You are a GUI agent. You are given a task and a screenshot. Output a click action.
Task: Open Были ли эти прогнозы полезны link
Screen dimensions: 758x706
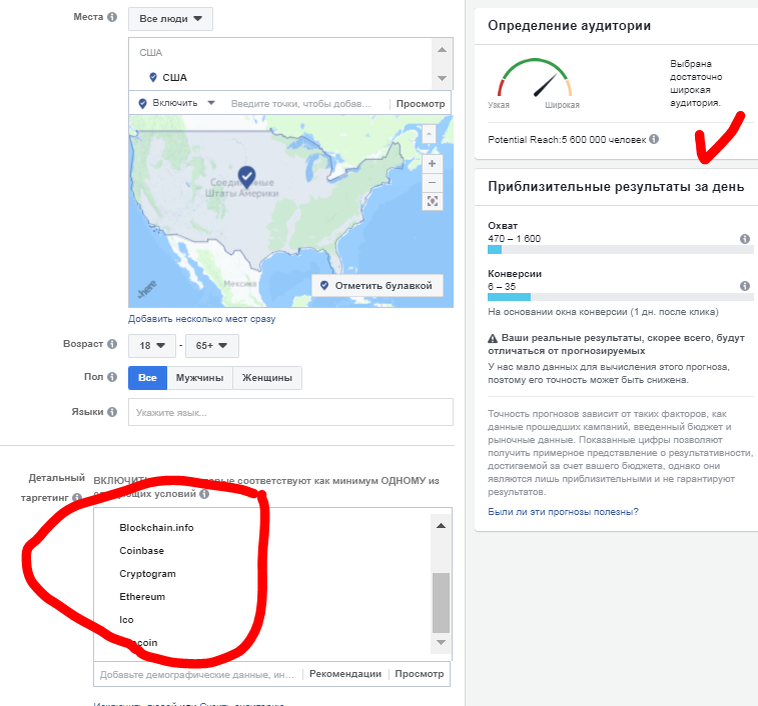(x=563, y=512)
